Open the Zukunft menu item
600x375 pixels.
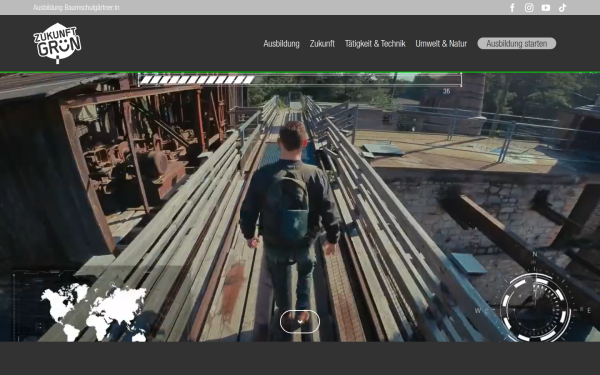click(x=322, y=44)
